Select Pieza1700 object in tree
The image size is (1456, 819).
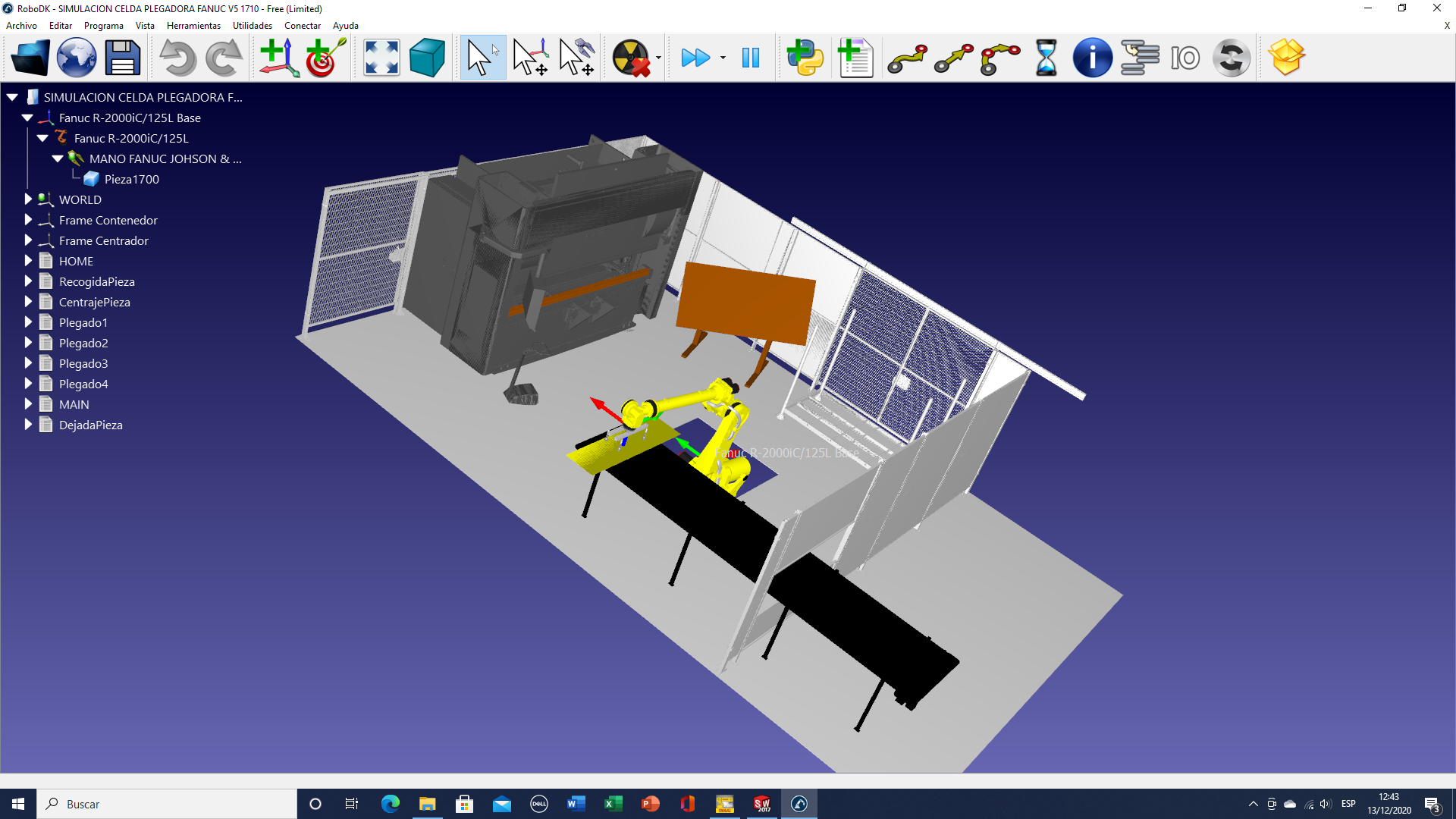(131, 180)
